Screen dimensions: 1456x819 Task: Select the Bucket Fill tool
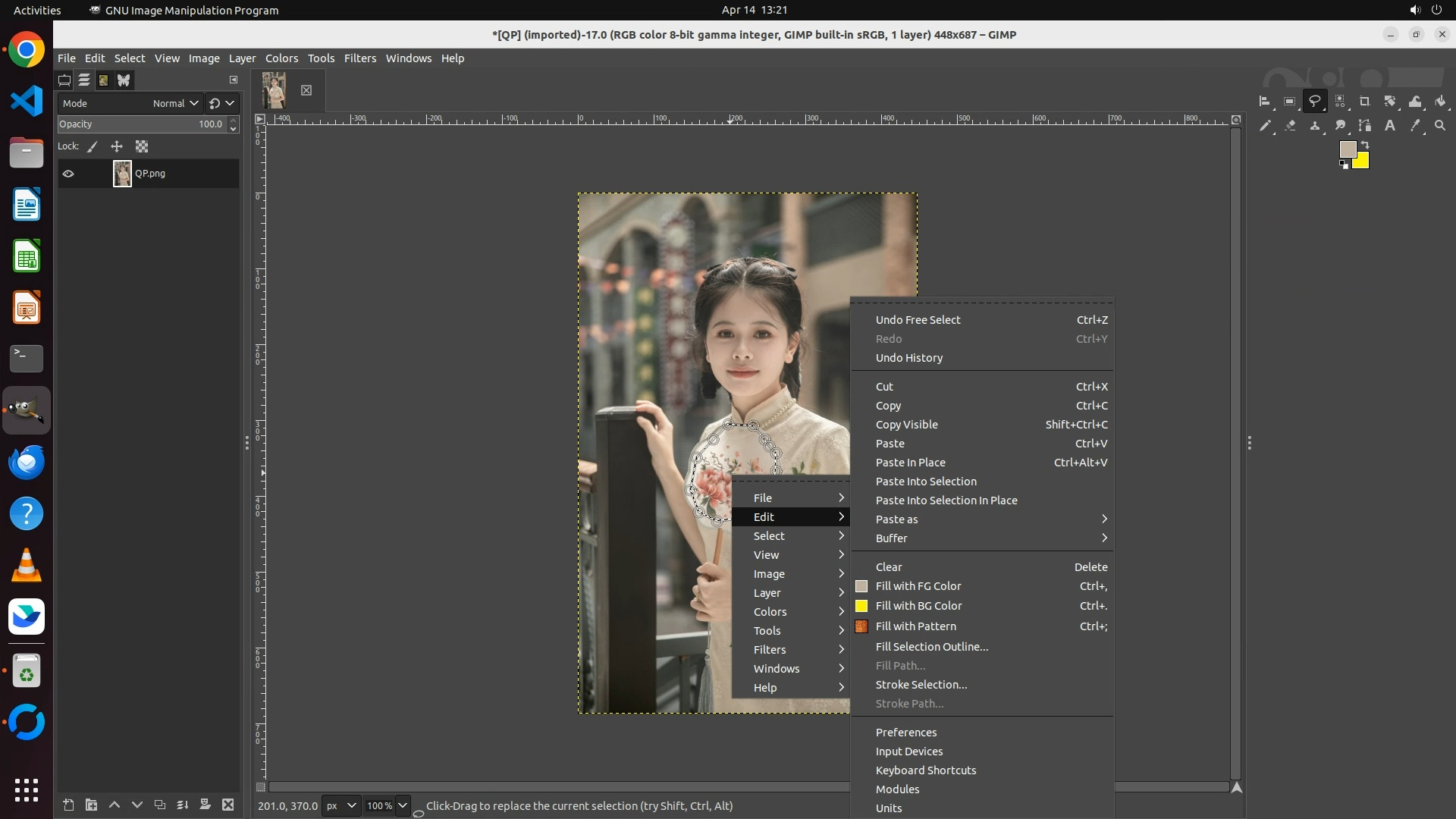pyautogui.click(x=1440, y=102)
